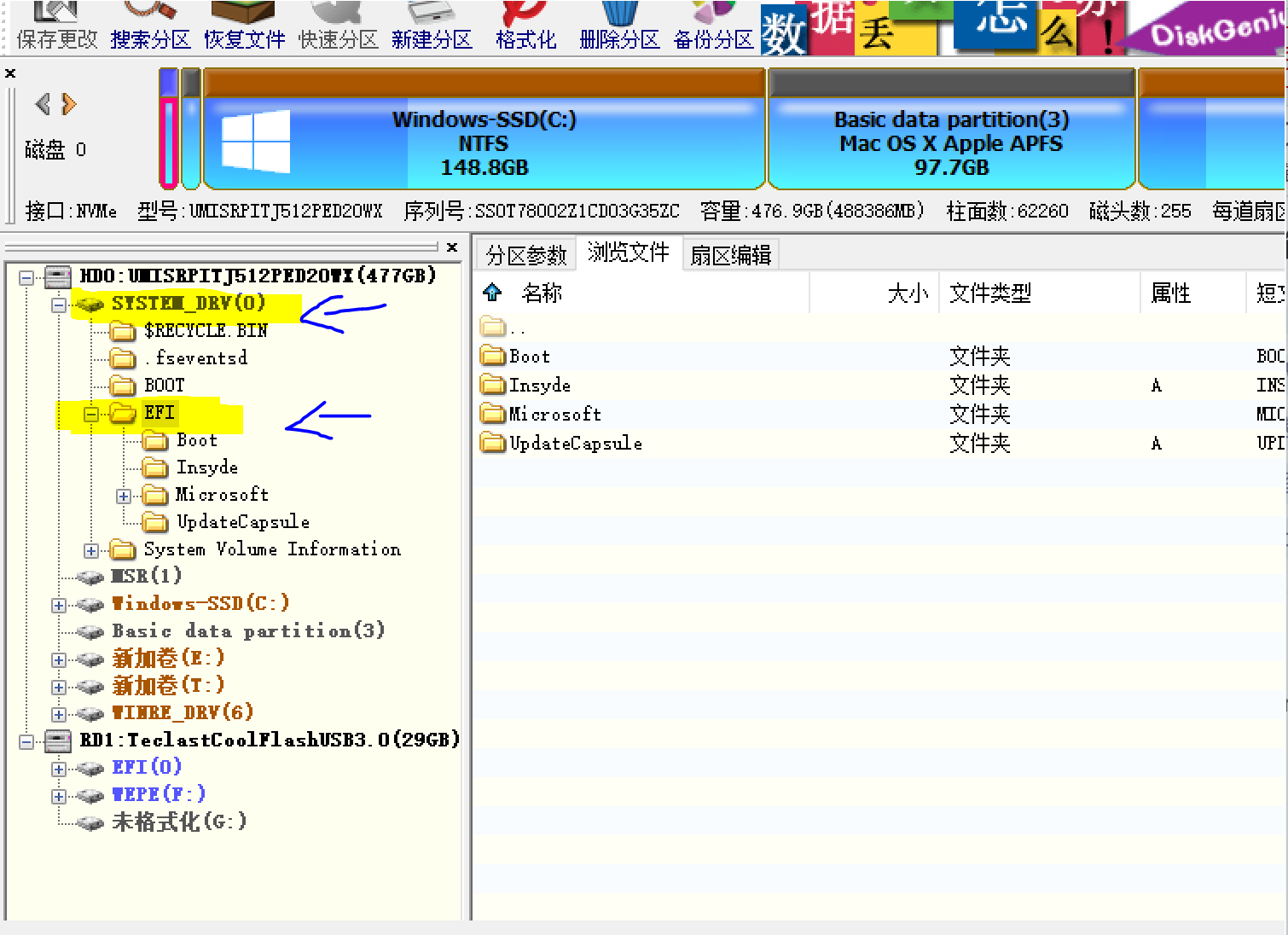Select the UpdateCapsule subfolder in the tree
The image size is (1288, 935).
[x=243, y=522]
